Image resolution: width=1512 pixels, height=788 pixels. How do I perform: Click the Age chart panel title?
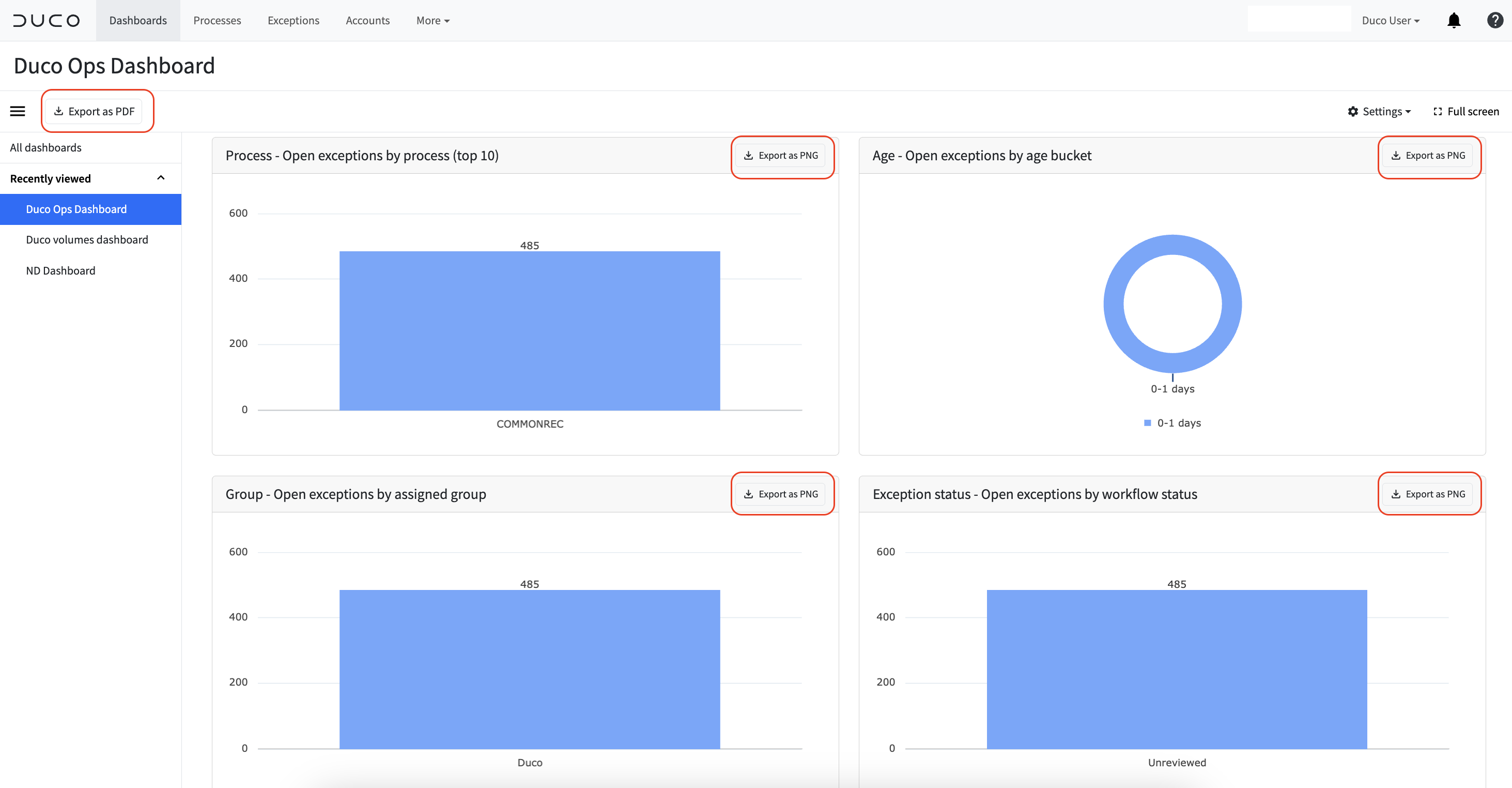point(982,156)
